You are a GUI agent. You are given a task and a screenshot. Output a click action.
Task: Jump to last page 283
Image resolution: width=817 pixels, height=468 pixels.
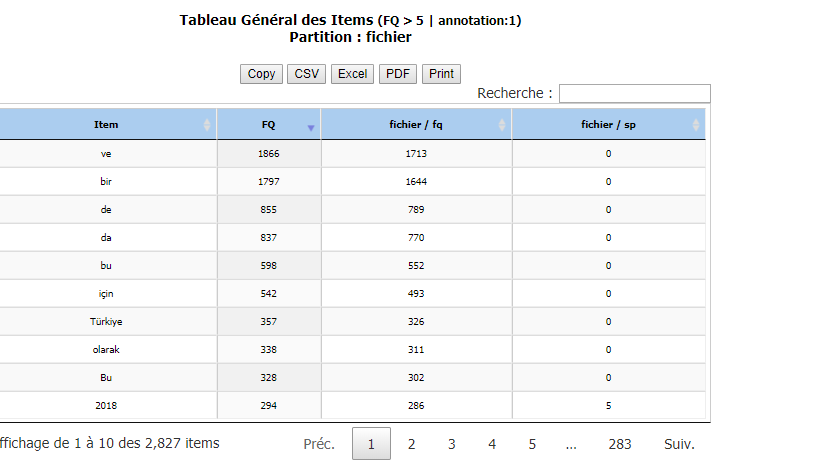pyautogui.click(x=620, y=444)
